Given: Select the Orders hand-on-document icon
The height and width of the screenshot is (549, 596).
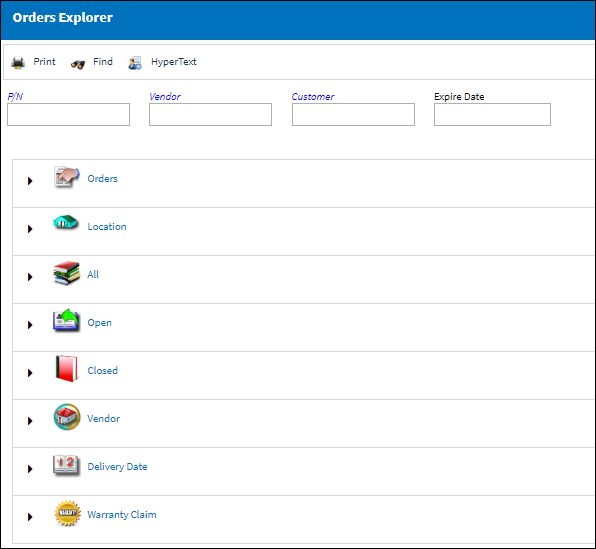Looking at the screenshot, I should (x=67, y=177).
